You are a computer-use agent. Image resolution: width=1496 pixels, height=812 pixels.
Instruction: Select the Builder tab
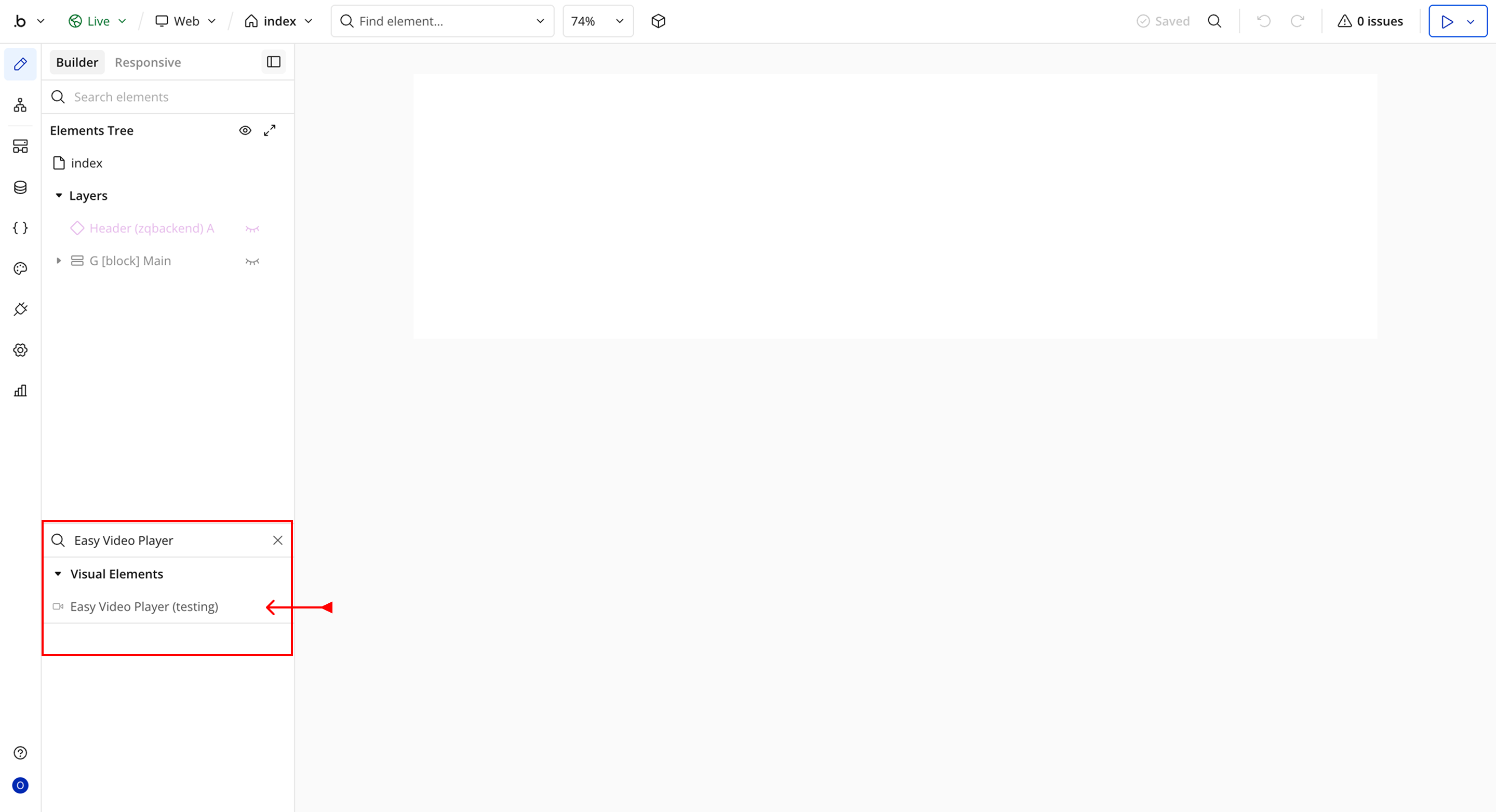77,62
